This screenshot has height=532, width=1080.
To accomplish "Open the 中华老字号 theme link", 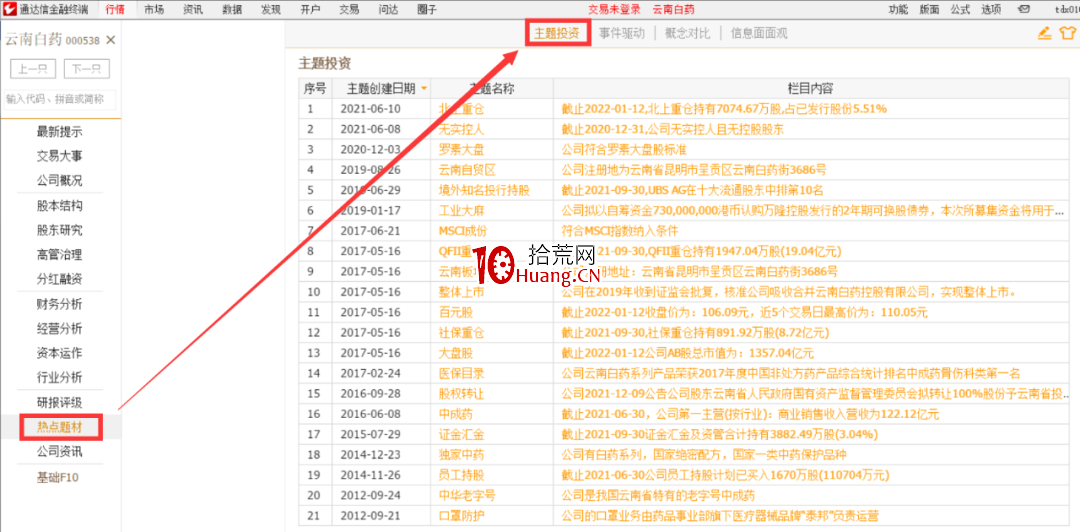I will (466, 495).
